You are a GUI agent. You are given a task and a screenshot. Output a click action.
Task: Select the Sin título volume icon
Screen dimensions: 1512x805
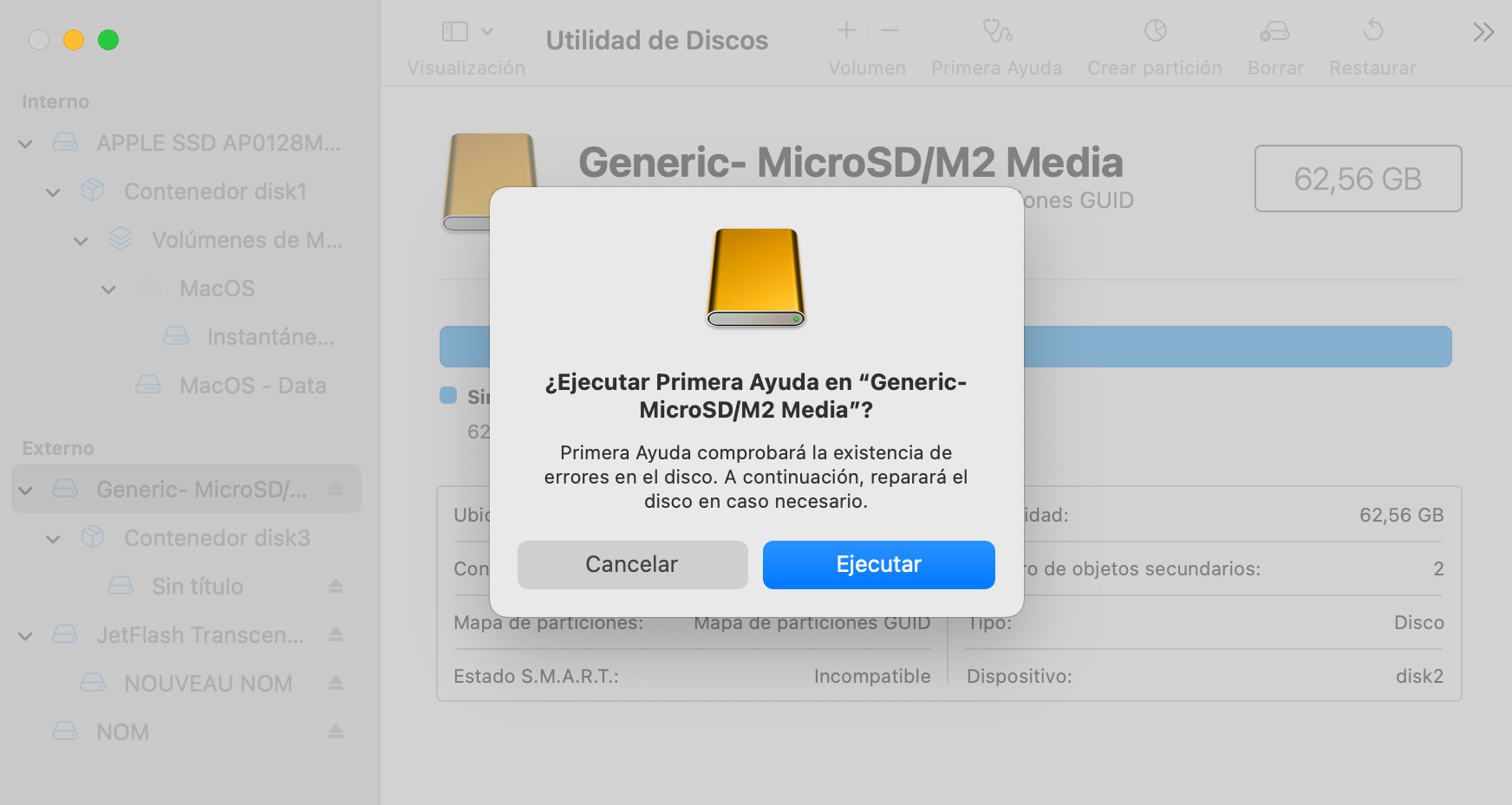[x=121, y=586]
